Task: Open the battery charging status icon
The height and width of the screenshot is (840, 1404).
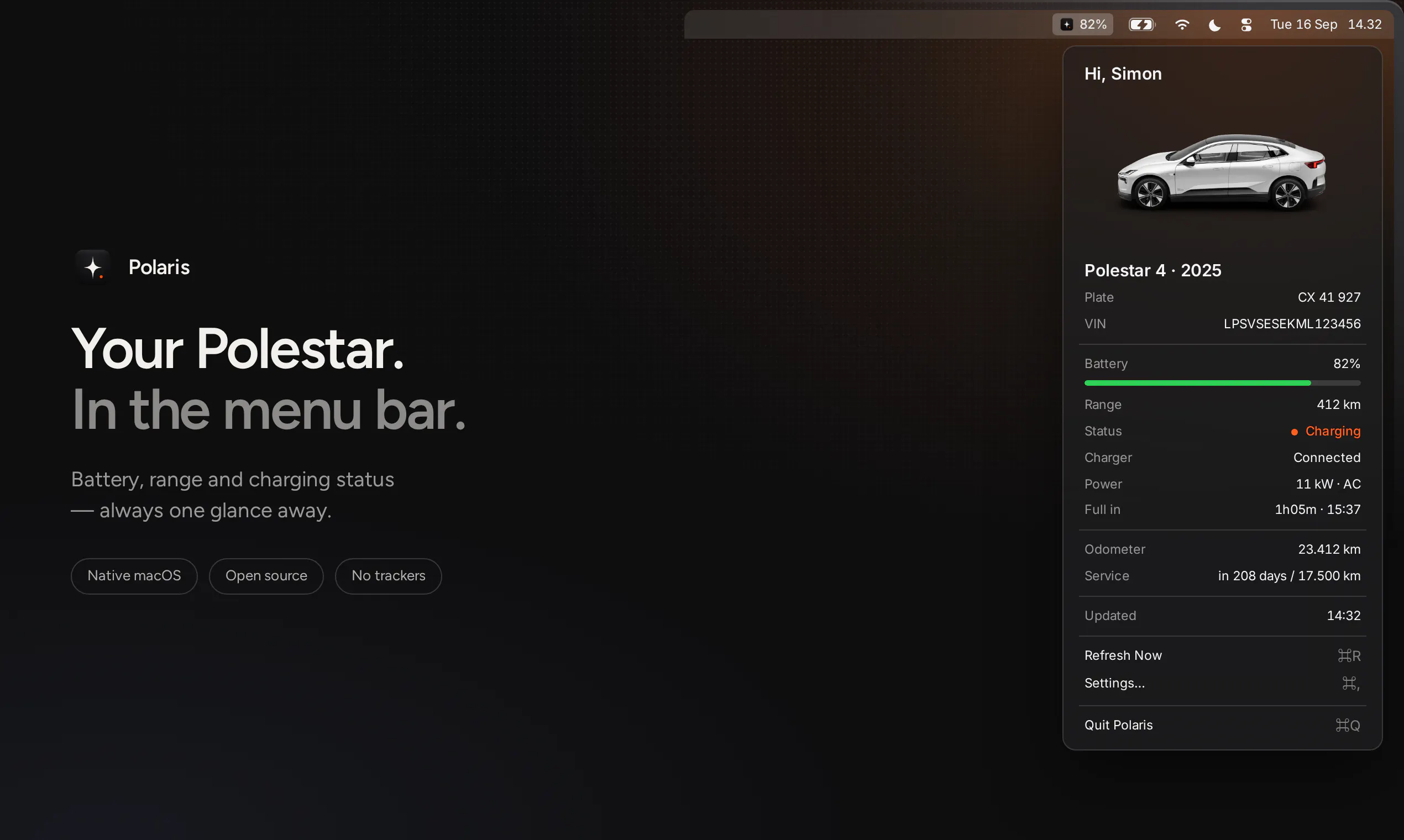Action: coord(1142,24)
